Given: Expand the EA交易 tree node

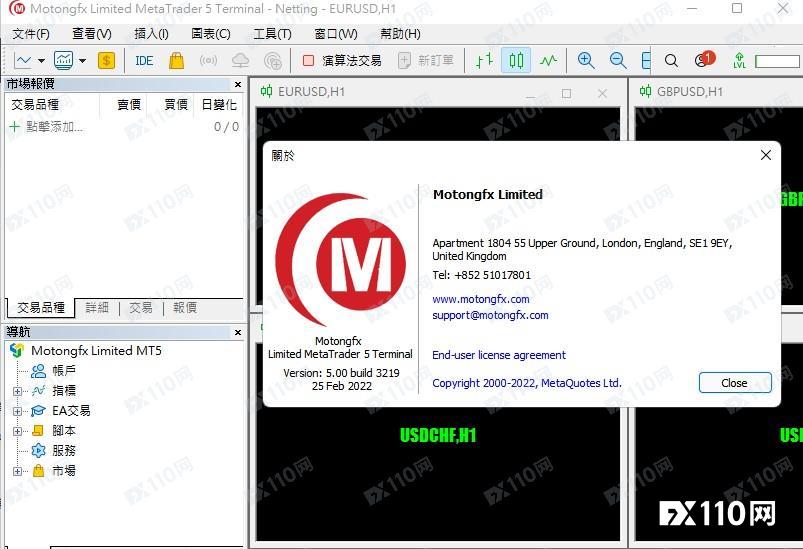Looking at the screenshot, I should [17, 411].
